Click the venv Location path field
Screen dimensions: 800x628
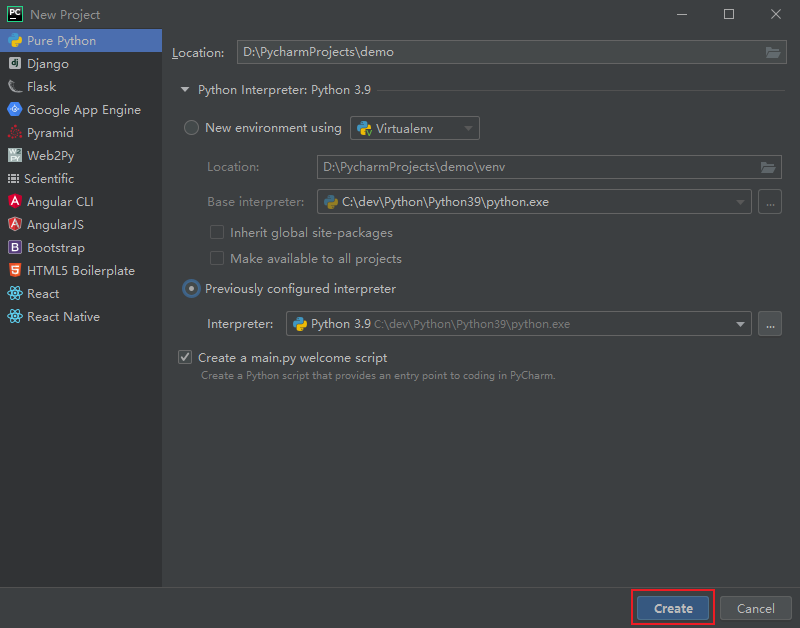coord(549,167)
